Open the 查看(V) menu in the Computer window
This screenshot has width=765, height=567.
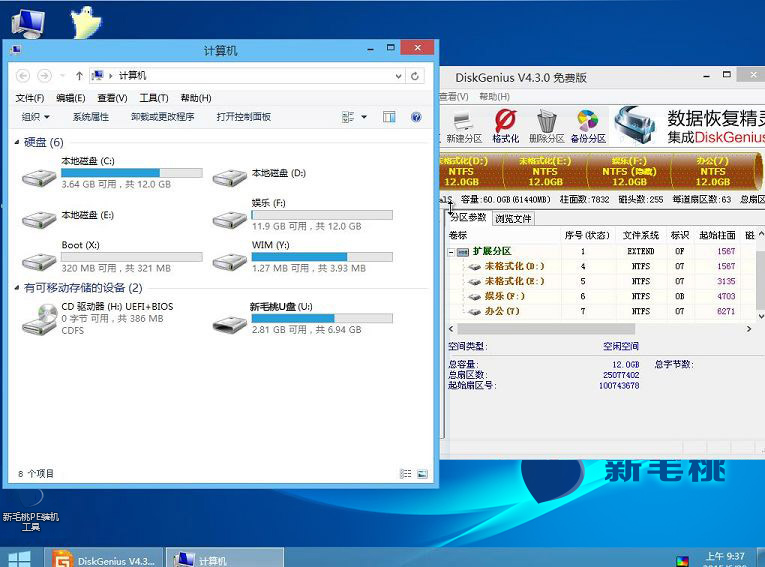point(112,98)
